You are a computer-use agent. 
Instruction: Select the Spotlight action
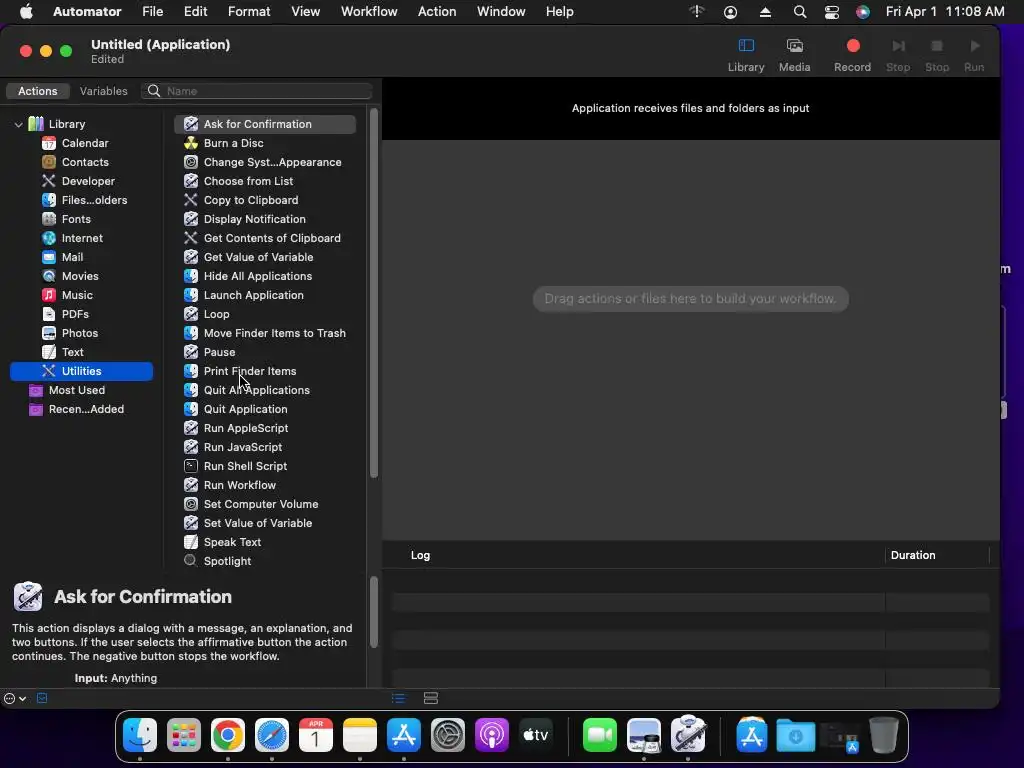265,560
